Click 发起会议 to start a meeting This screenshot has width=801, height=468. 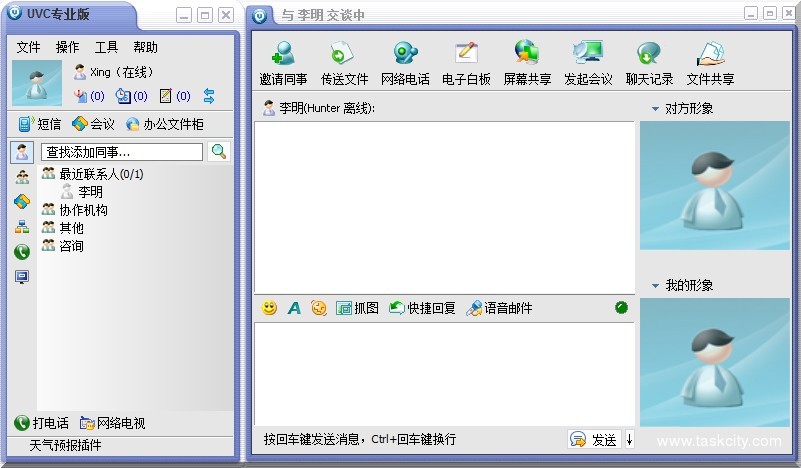[x=588, y=63]
